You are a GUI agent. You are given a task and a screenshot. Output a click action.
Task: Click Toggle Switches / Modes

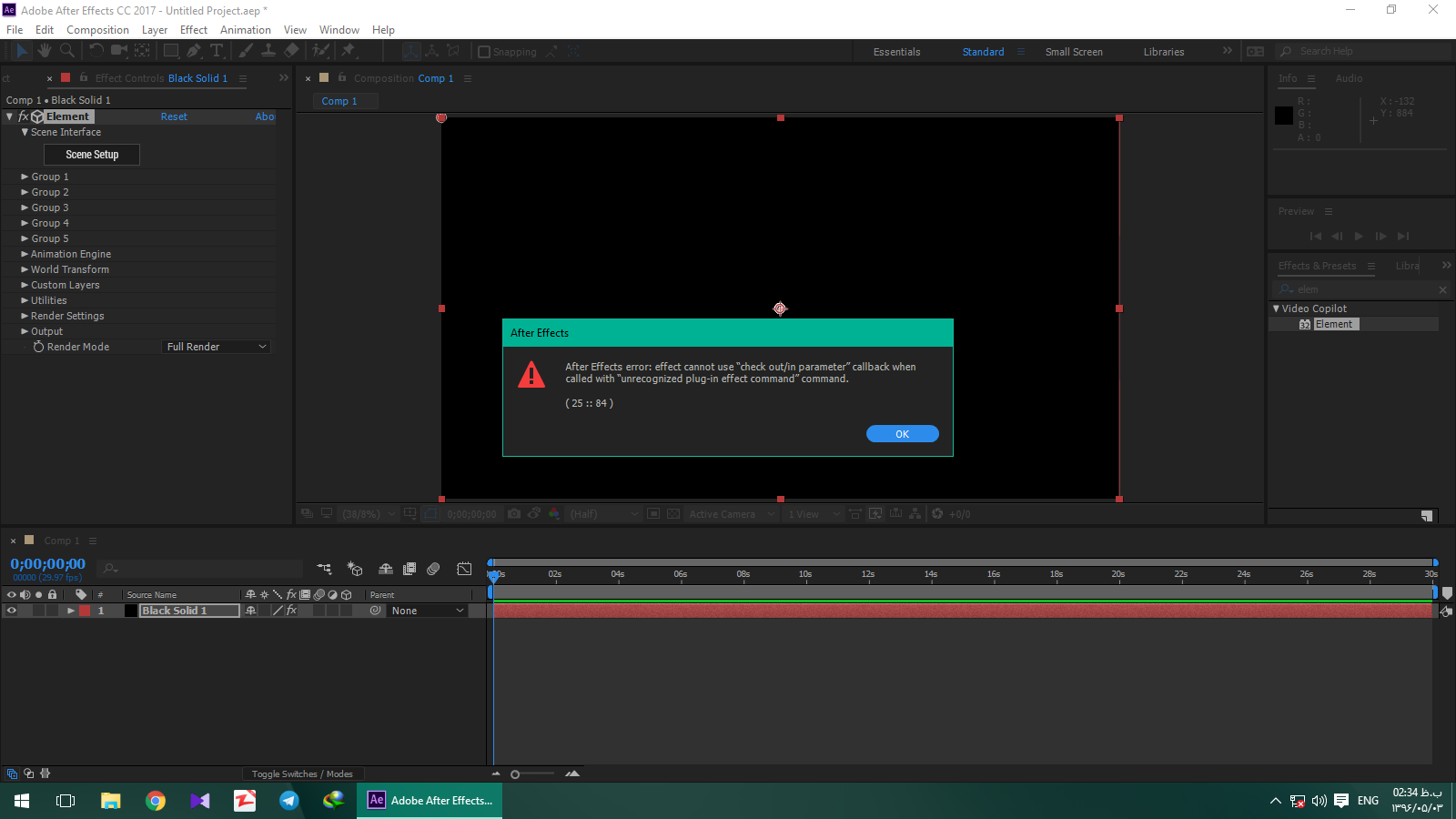tap(302, 774)
